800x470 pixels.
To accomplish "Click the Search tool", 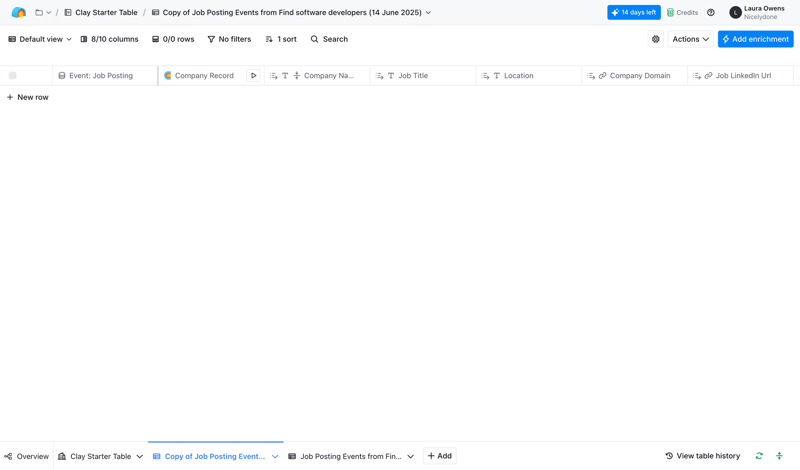I will pos(329,39).
